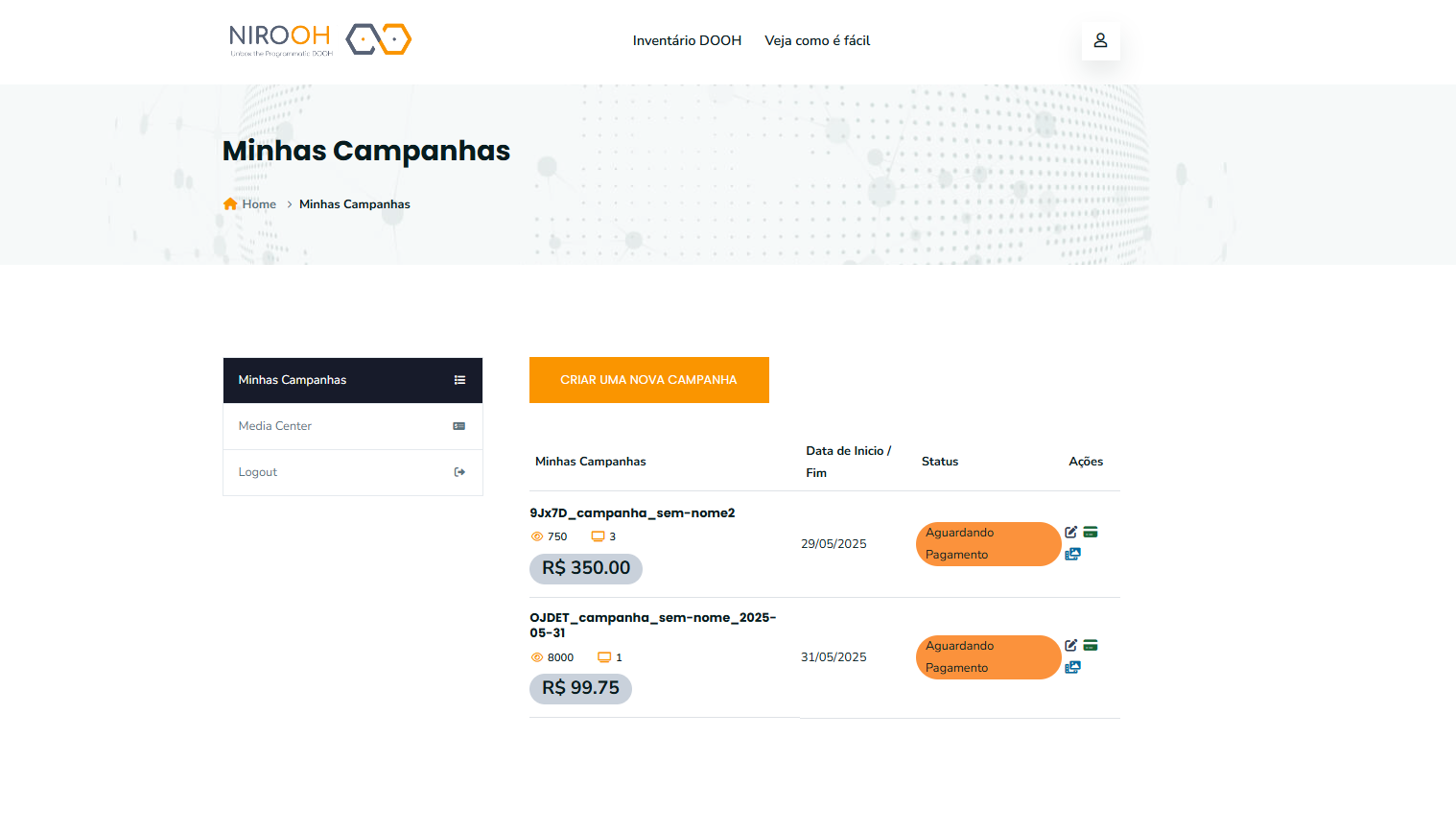Screen dimensions: 1456x833
Task: Click the orange home icon in breadcrumb
Action: 230,203
